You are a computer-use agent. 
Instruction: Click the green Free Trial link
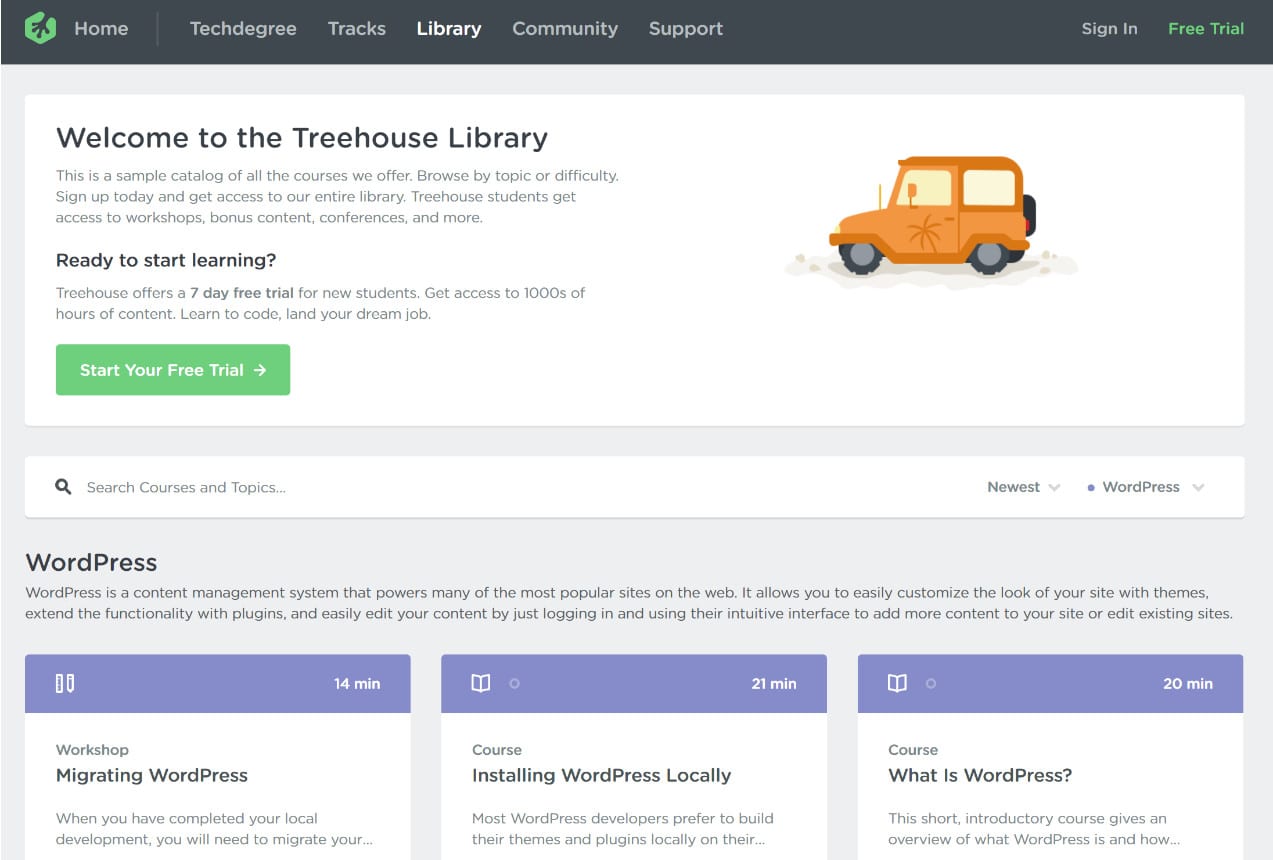[x=1205, y=29]
